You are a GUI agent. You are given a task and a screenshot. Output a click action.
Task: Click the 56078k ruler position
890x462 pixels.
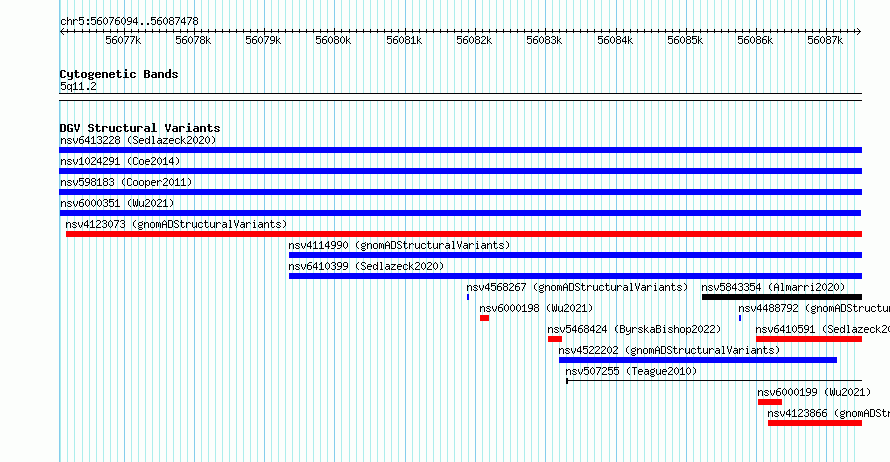click(x=193, y=40)
